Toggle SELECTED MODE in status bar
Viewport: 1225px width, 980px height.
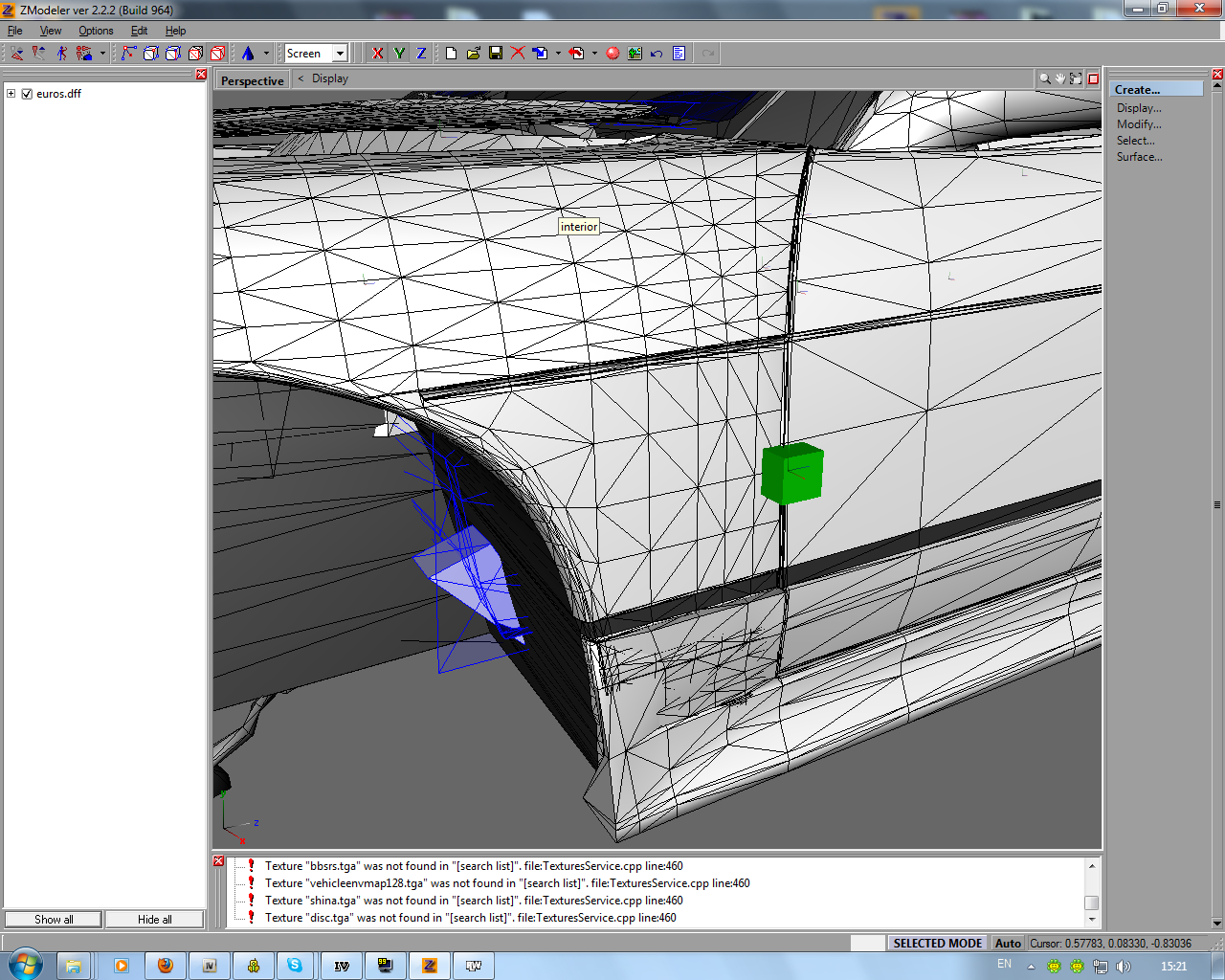[x=937, y=943]
